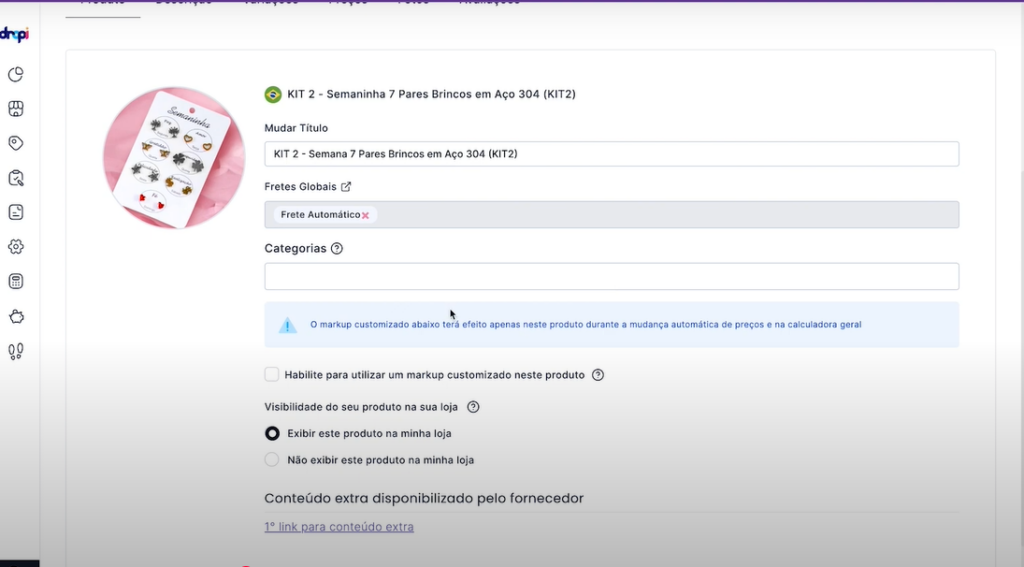
Task: Click the 'Categorias' label
Action: tap(295, 248)
